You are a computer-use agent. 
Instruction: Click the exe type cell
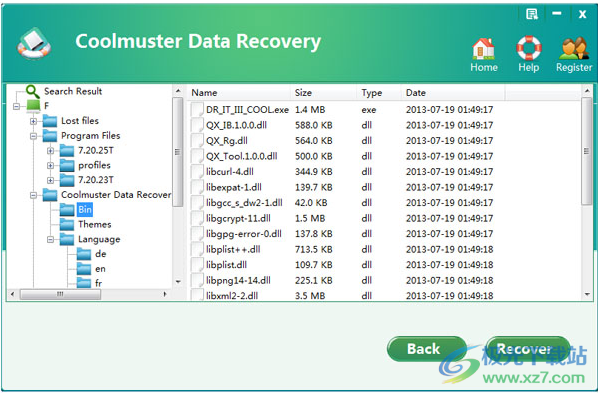point(369,110)
